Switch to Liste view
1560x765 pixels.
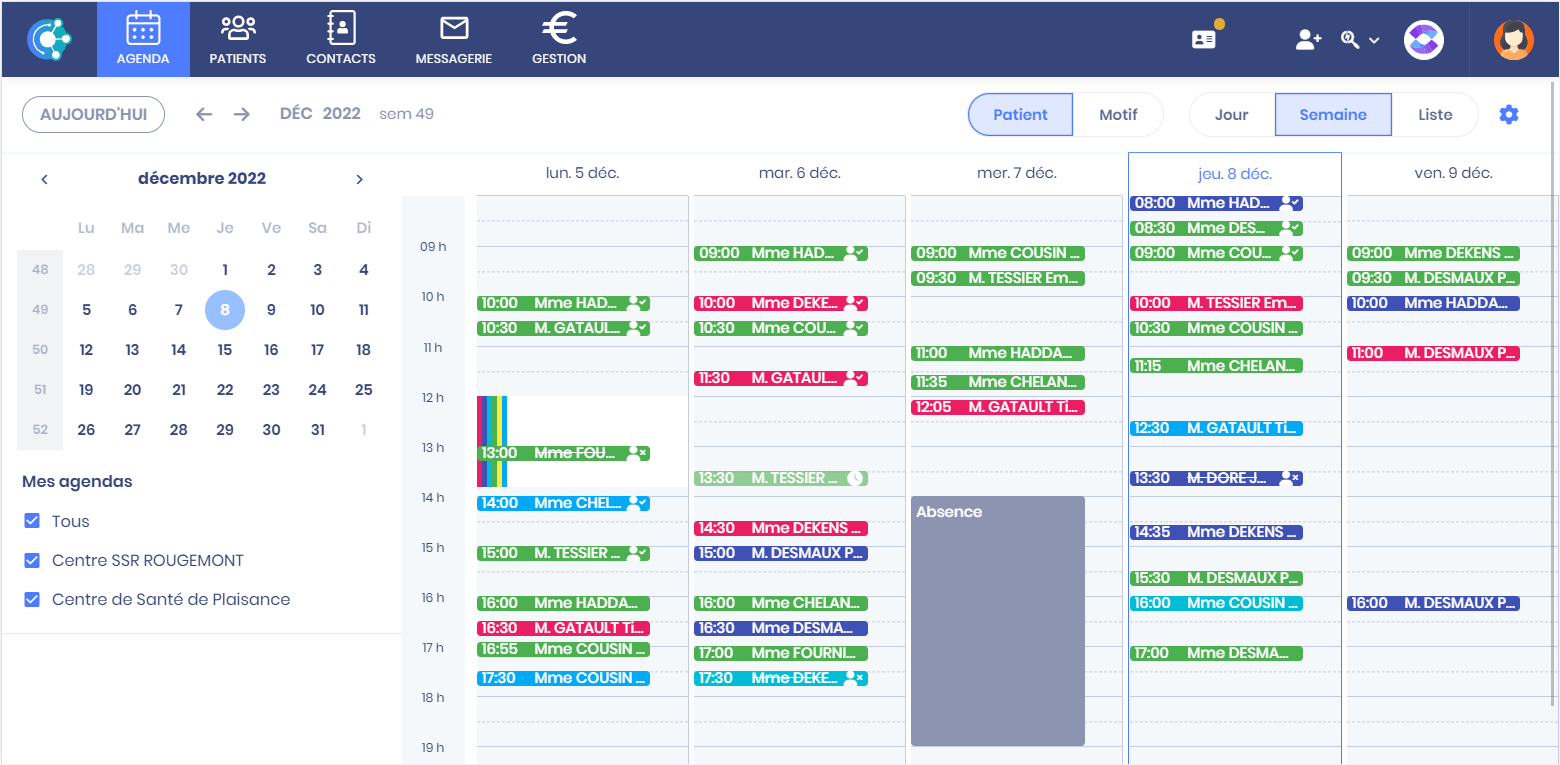1434,115
